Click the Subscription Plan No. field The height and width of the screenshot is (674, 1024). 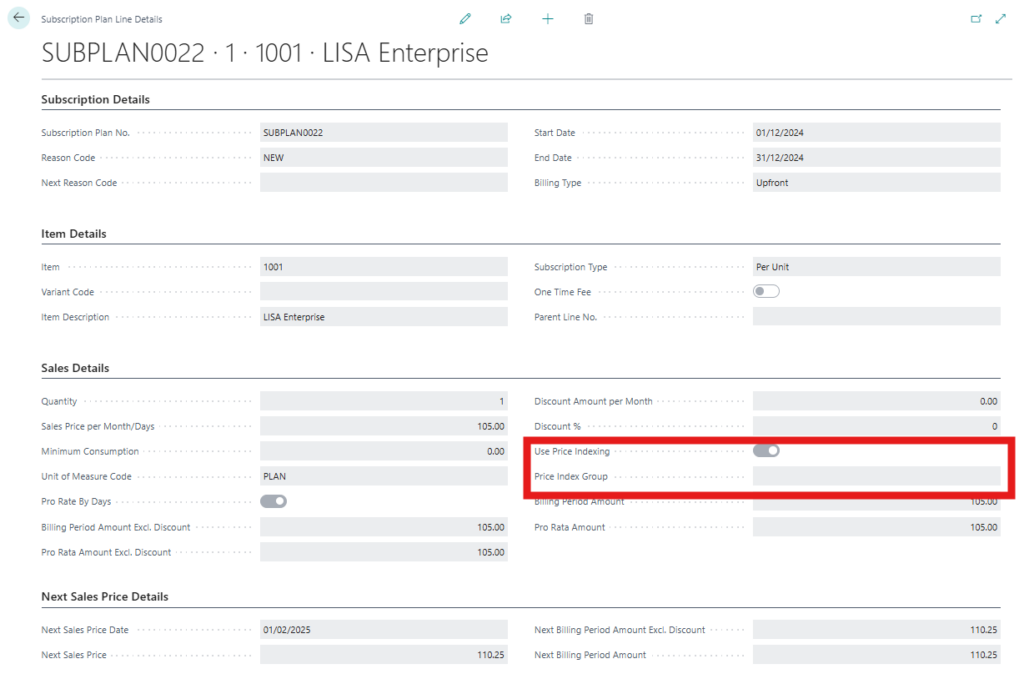(x=383, y=132)
